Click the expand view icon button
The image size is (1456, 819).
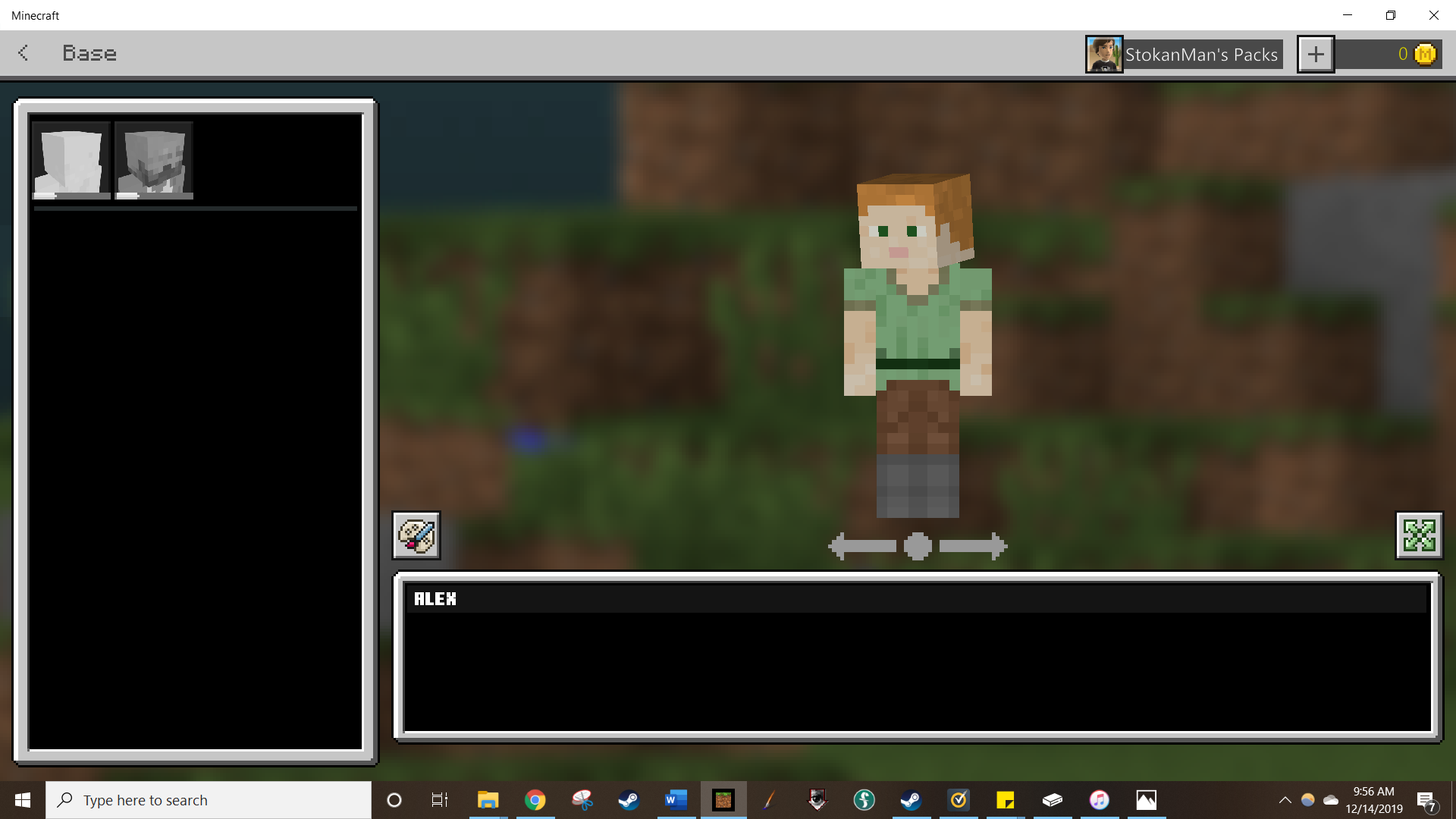click(x=1419, y=535)
